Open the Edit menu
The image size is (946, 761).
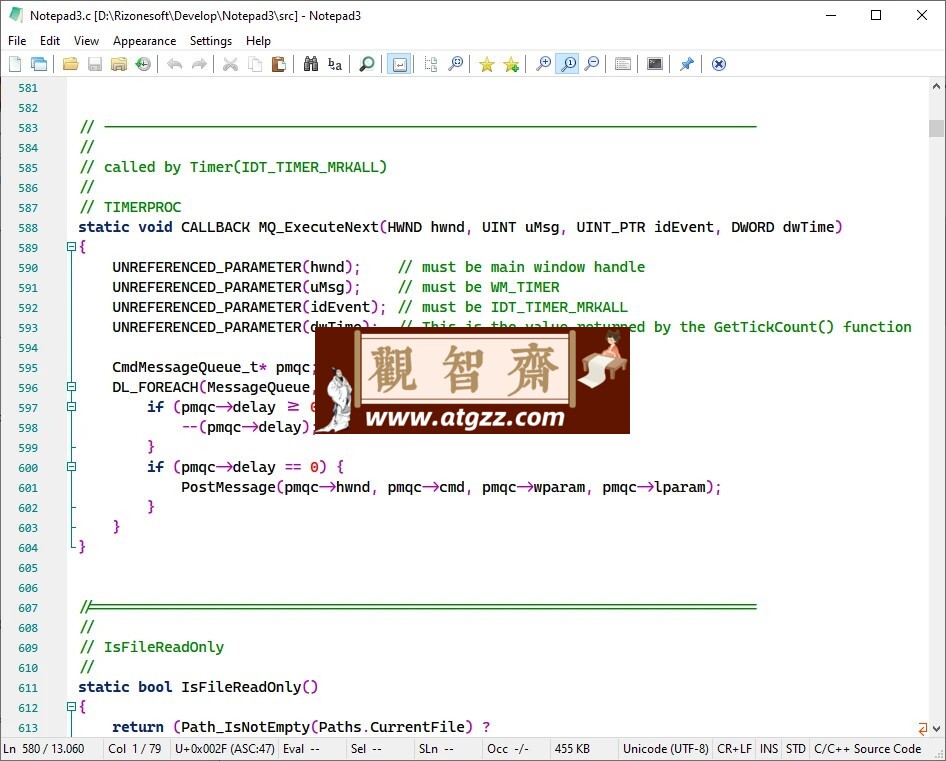pyautogui.click(x=49, y=40)
